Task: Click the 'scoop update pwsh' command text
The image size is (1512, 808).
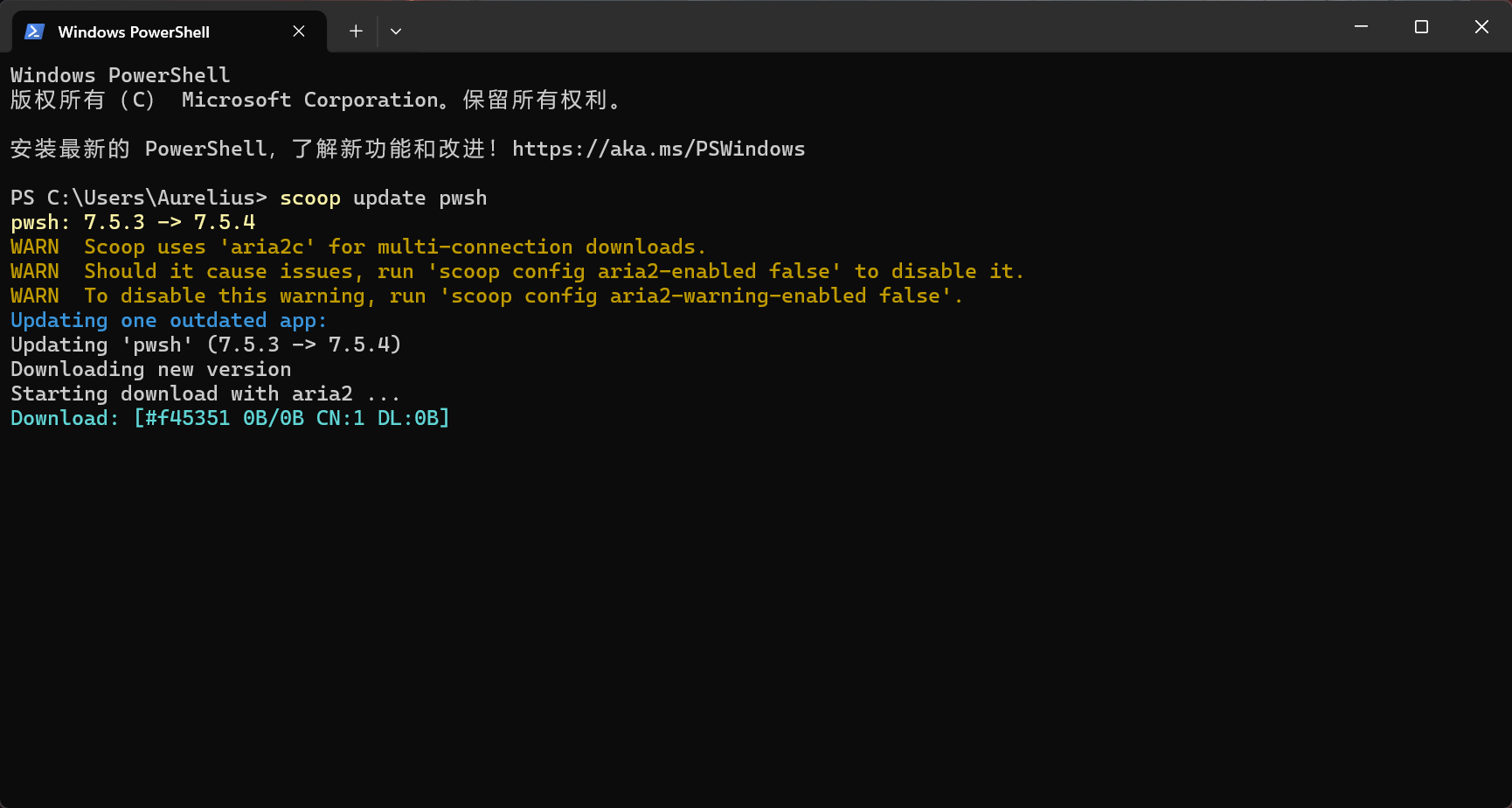Action: pyautogui.click(x=383, y=199)
